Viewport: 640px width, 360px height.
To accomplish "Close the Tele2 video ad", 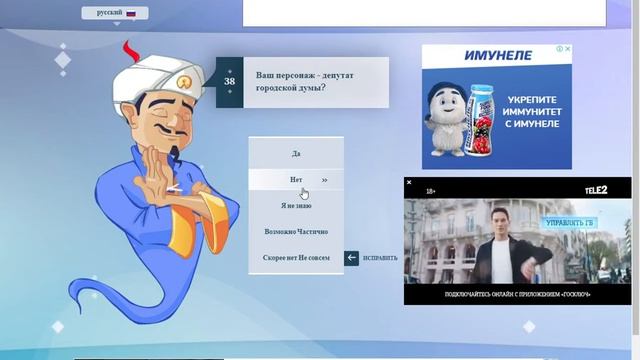I will point(409,182).
